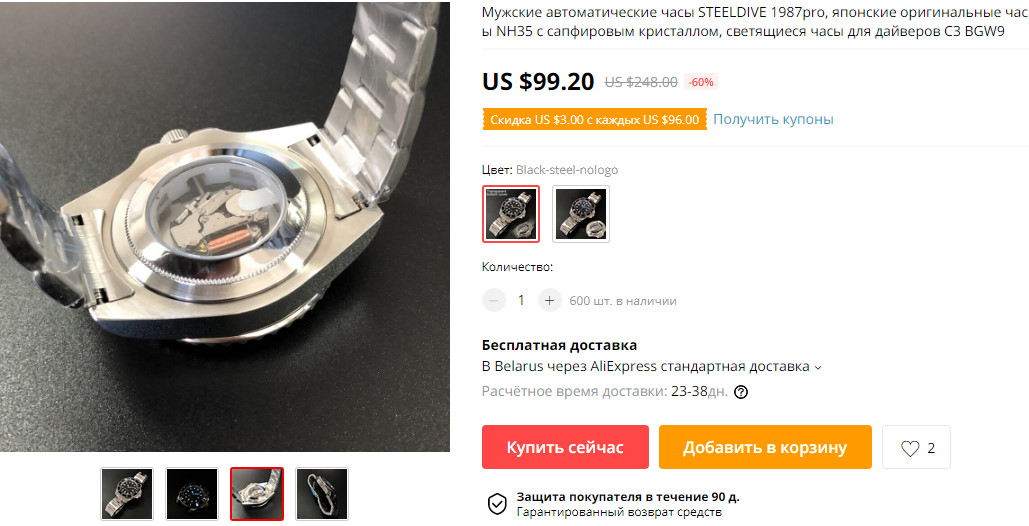Select the second blue-bezel color variant
1029x526 pixels.
pyautogui.click(x=581, y=214)
